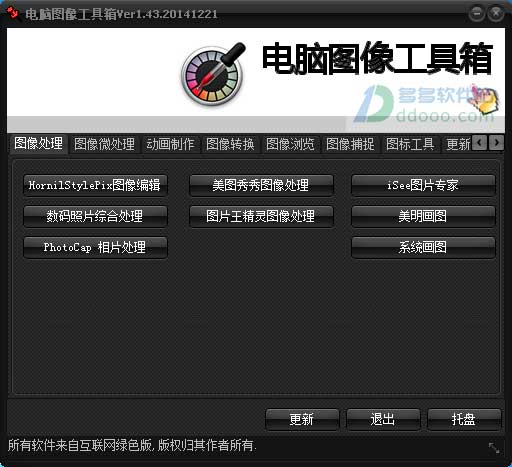Click the 托盘 button to minimize to tray
Screen dimensions: 512x467
tap(464, 419)
